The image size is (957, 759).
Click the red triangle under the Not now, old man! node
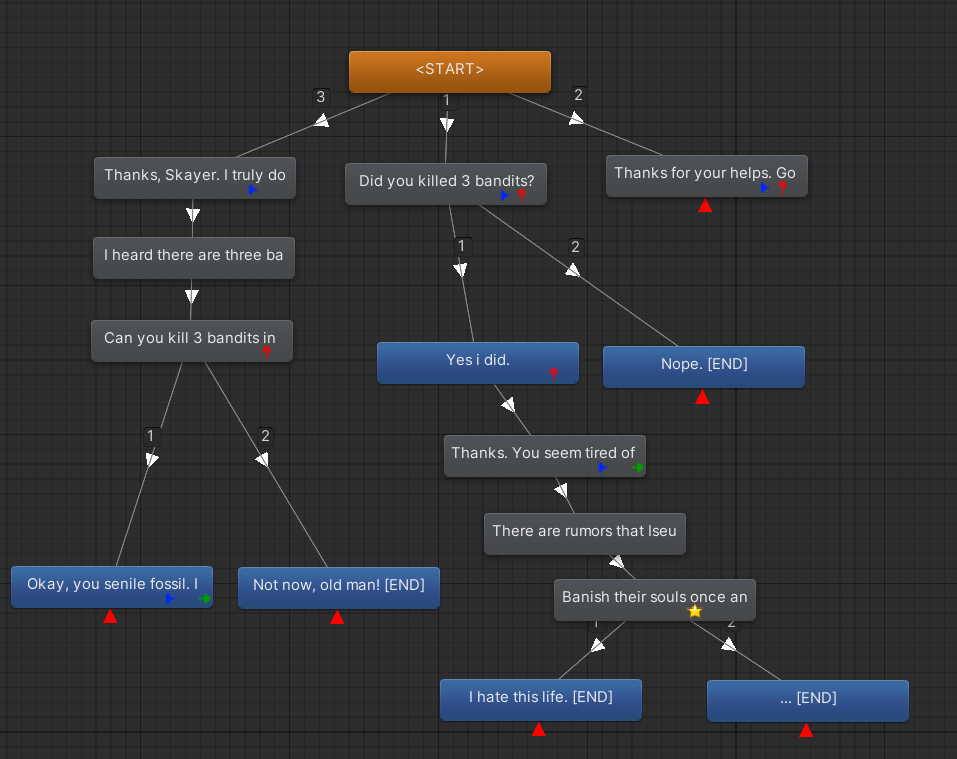(337, 617)
